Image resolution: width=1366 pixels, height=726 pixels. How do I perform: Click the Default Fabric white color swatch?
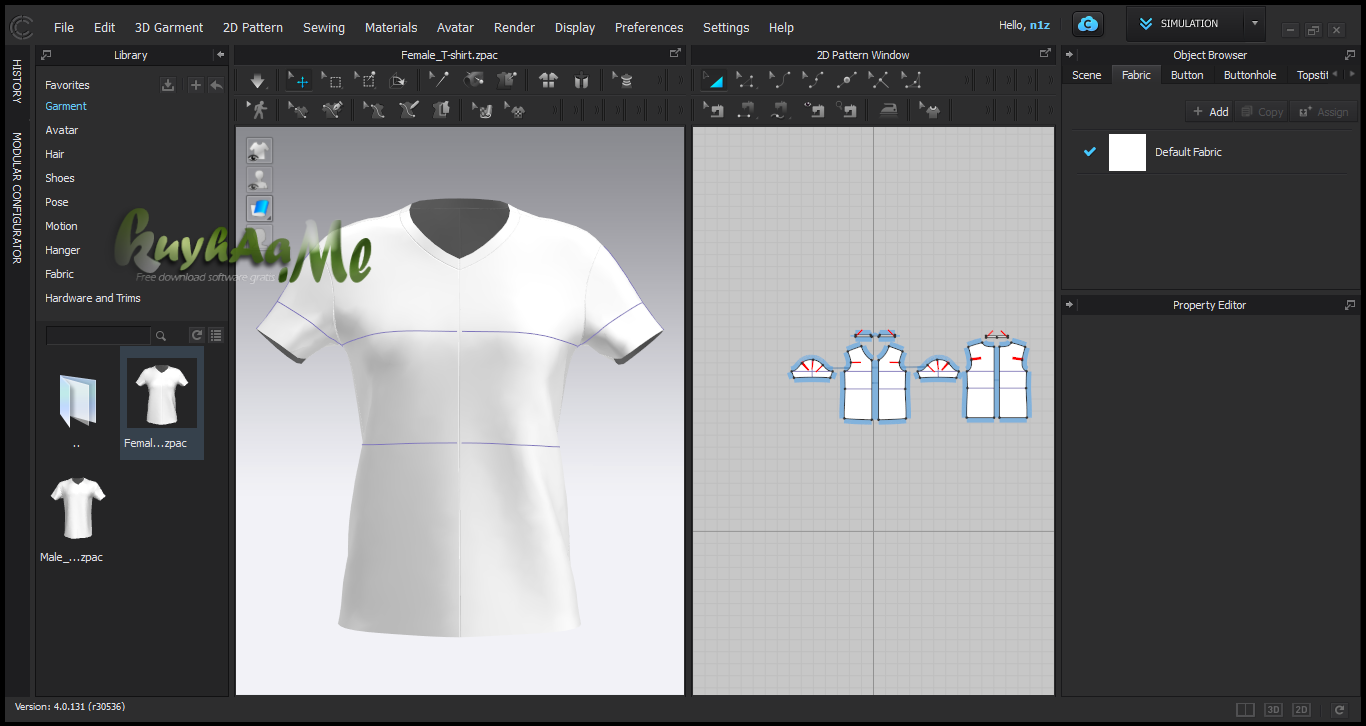(1127, 152)
